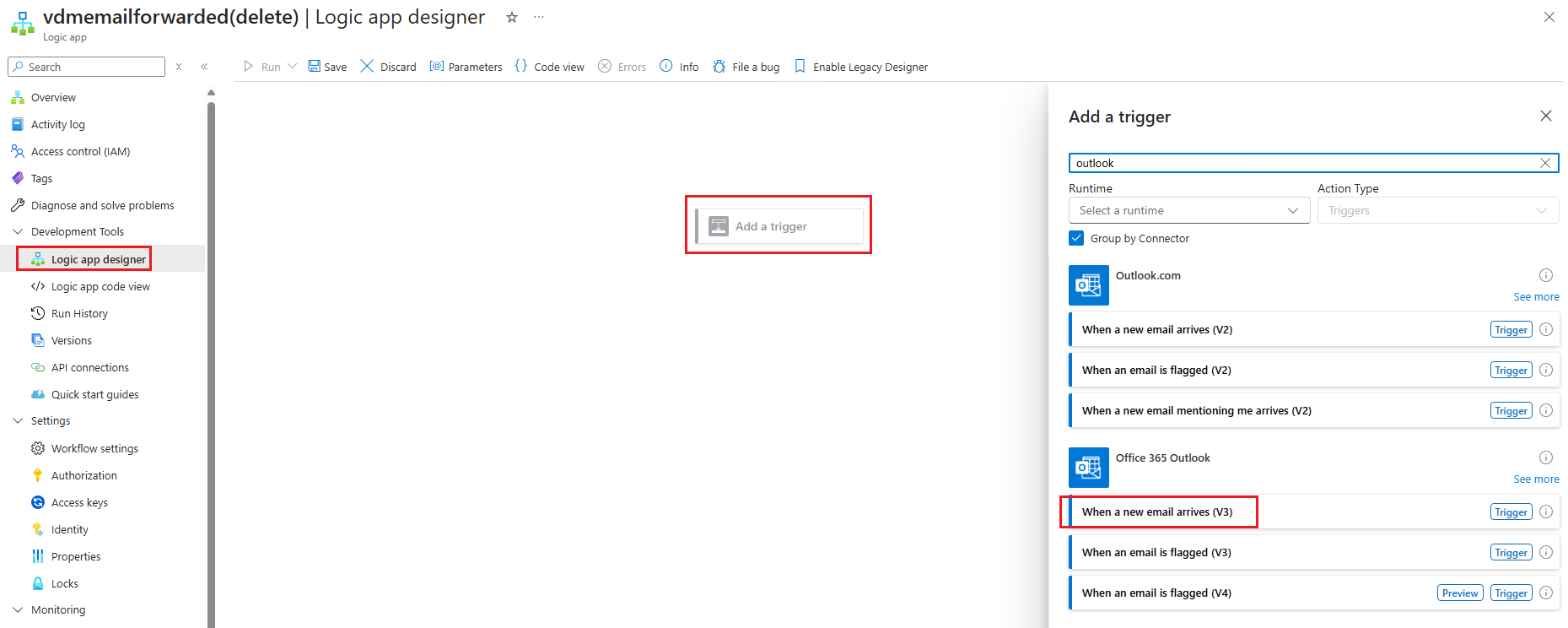This screenshot has height=628, width=1568.
Task: Open the Info panel
Action: [679, 67]
